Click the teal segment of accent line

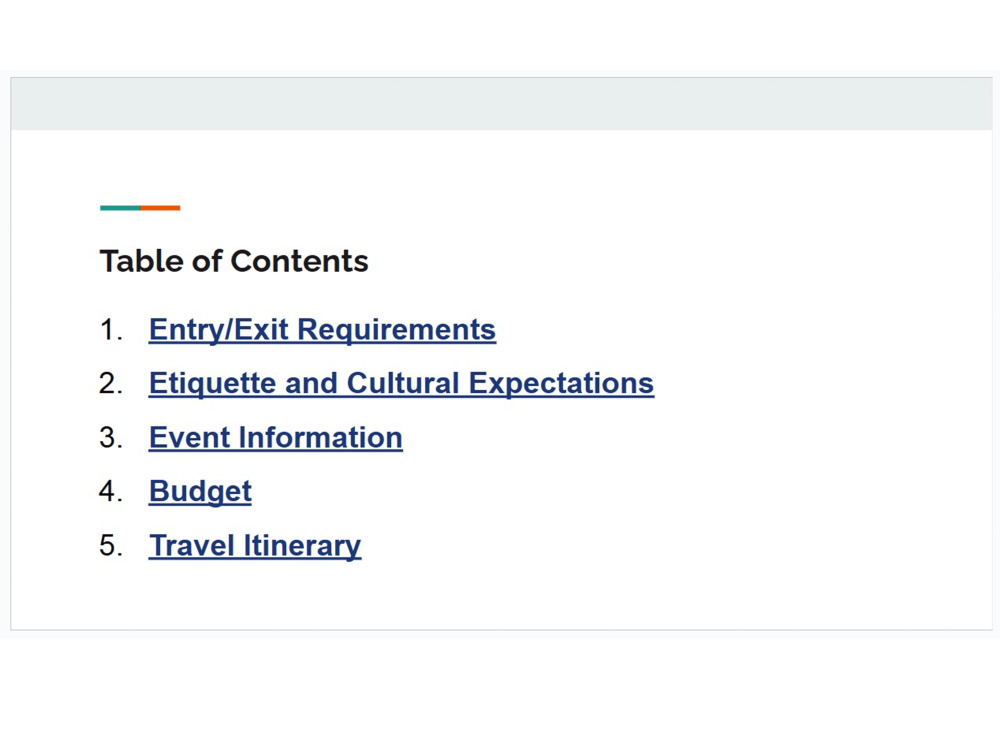(121, 208)
